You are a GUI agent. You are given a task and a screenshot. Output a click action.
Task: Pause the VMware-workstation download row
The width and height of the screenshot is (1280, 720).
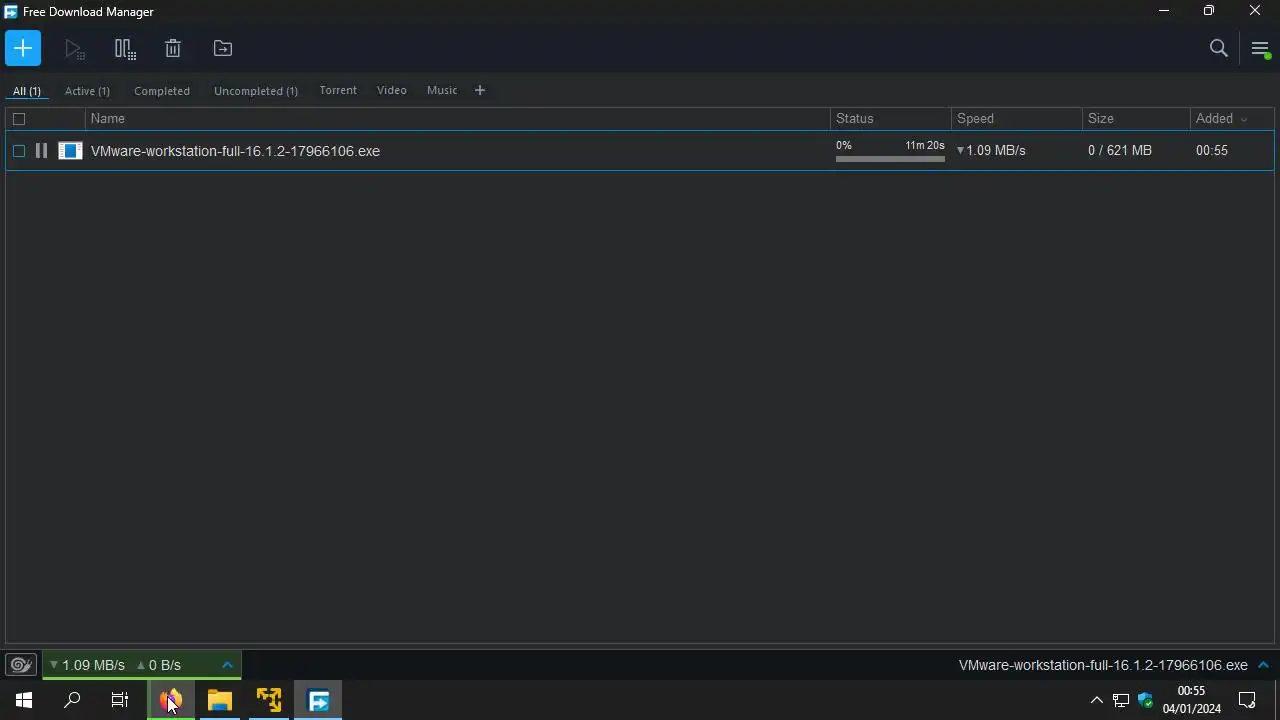click(41, 151)
